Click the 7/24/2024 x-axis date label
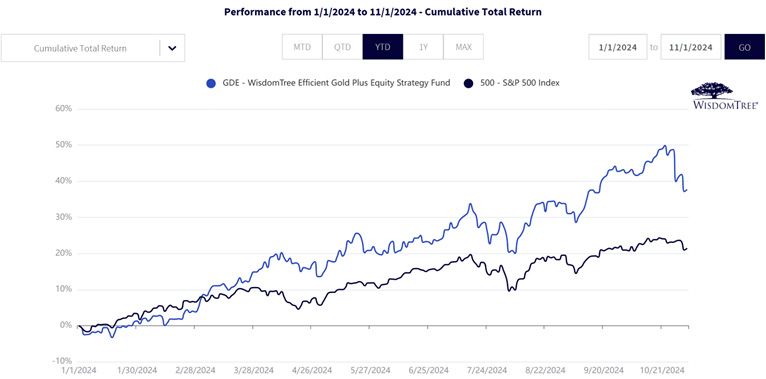This screenshot has width=766, height=379. [487, 370]
